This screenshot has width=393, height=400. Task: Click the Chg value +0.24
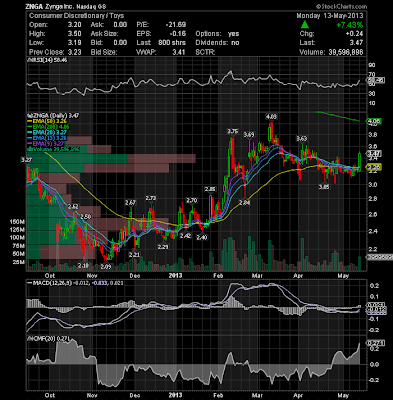[x=354, y=34]
